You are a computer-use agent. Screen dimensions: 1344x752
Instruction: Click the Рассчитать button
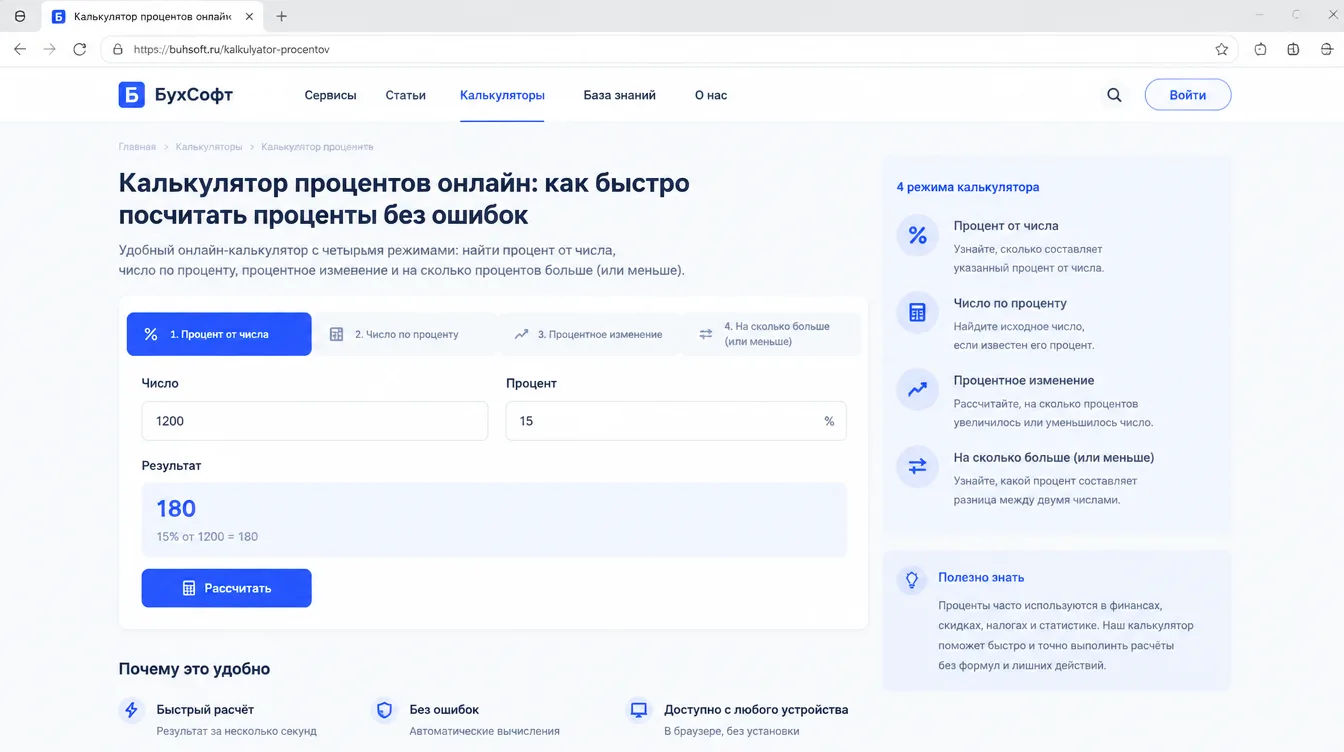pos(227,588)
